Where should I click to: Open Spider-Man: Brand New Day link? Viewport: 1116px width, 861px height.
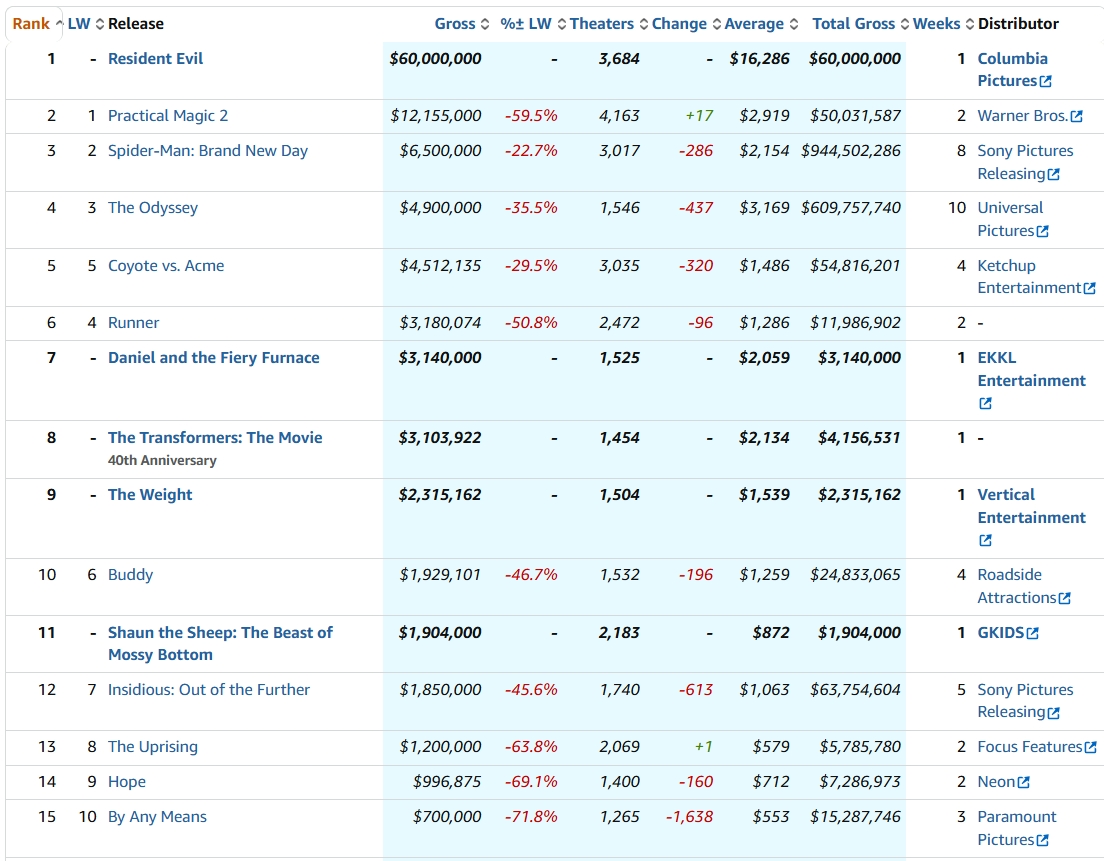coord(208,151)
